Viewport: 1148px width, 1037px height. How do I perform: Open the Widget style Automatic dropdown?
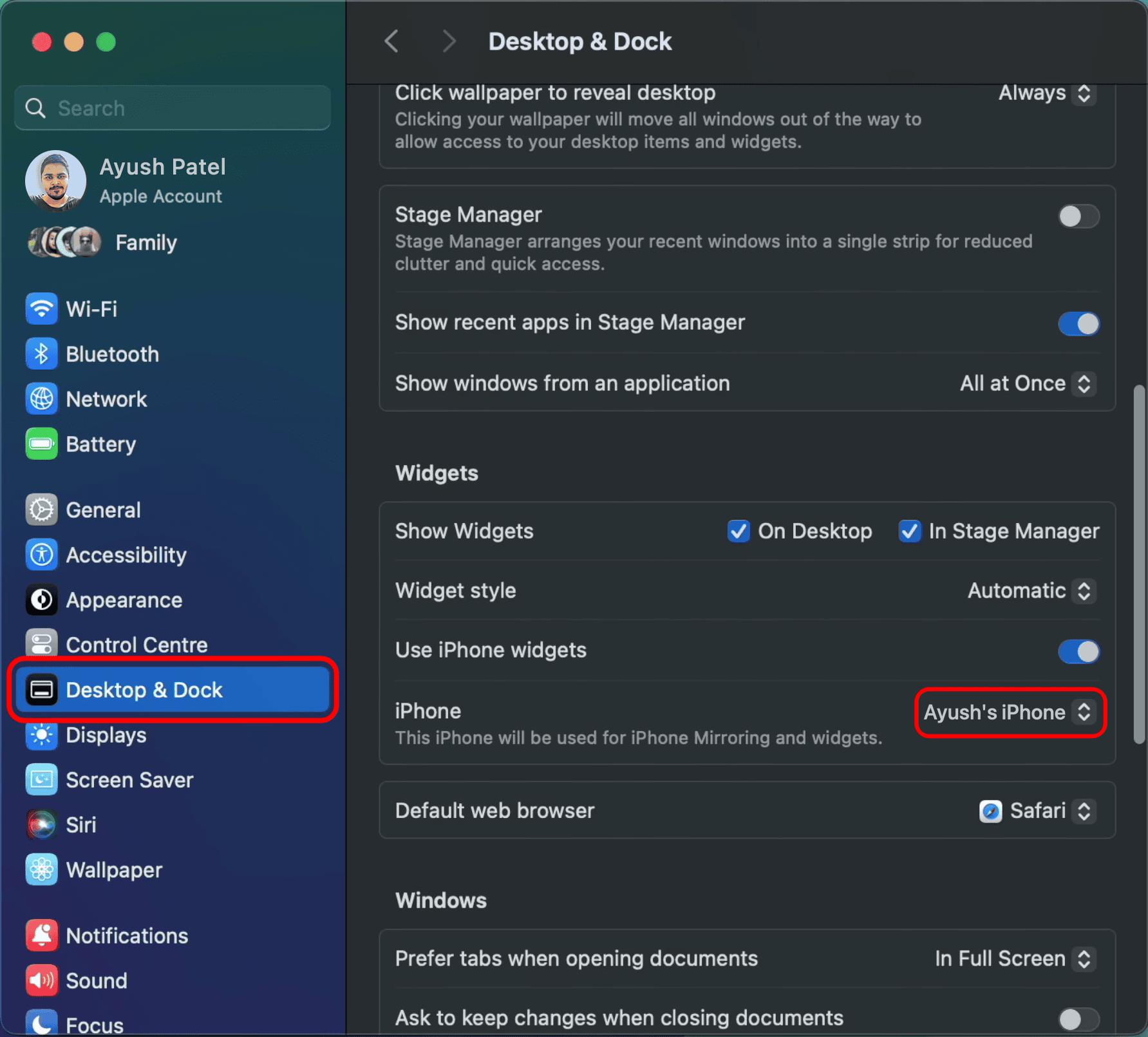(1031, 591)
